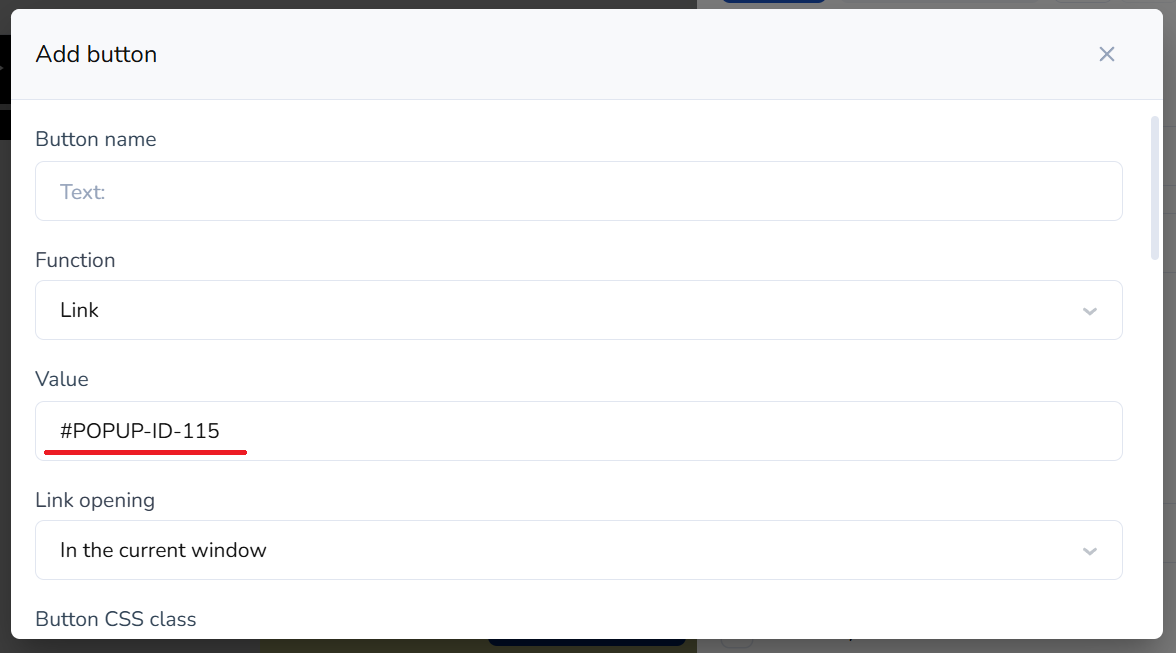Click the Function dropdown chevron arrow

click(x=1090, y=311)
